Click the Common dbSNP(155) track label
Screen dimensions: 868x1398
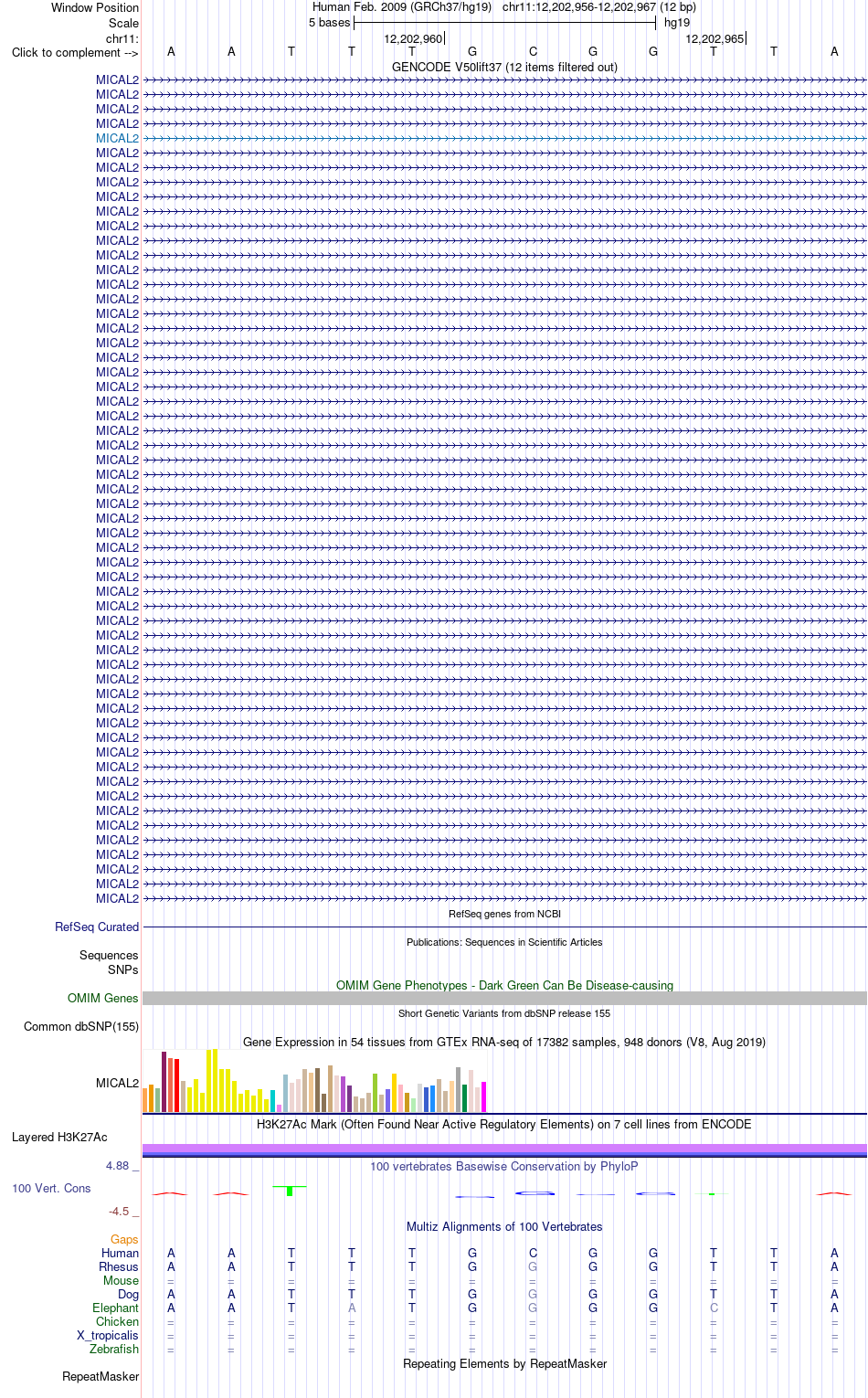coord(81,1026)
